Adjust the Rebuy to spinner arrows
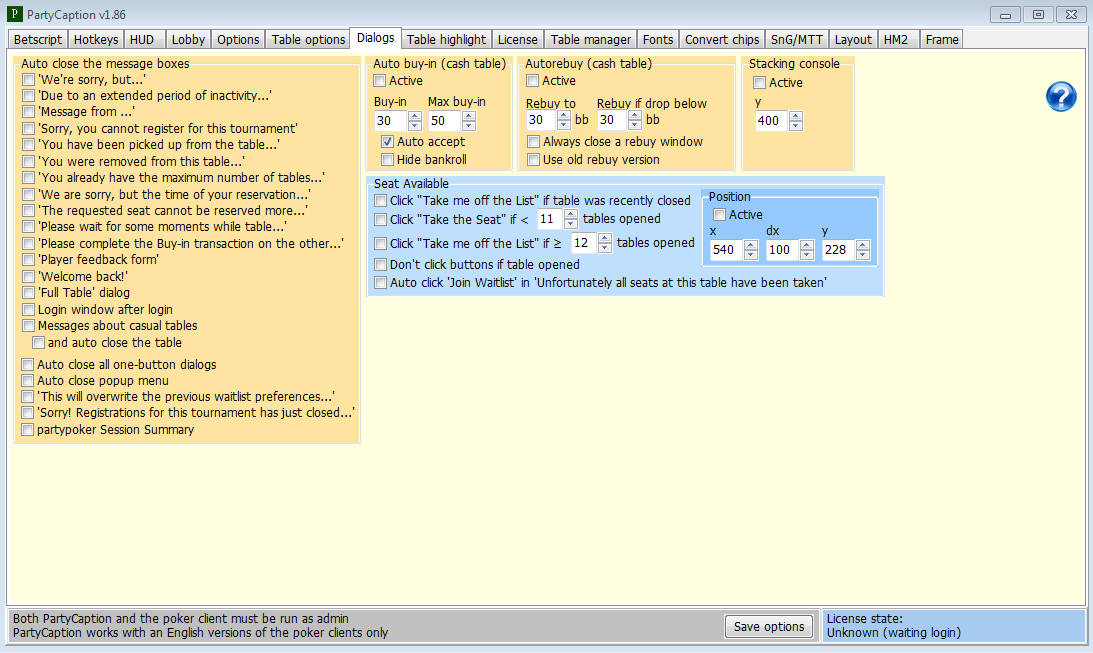 [564, 120]
